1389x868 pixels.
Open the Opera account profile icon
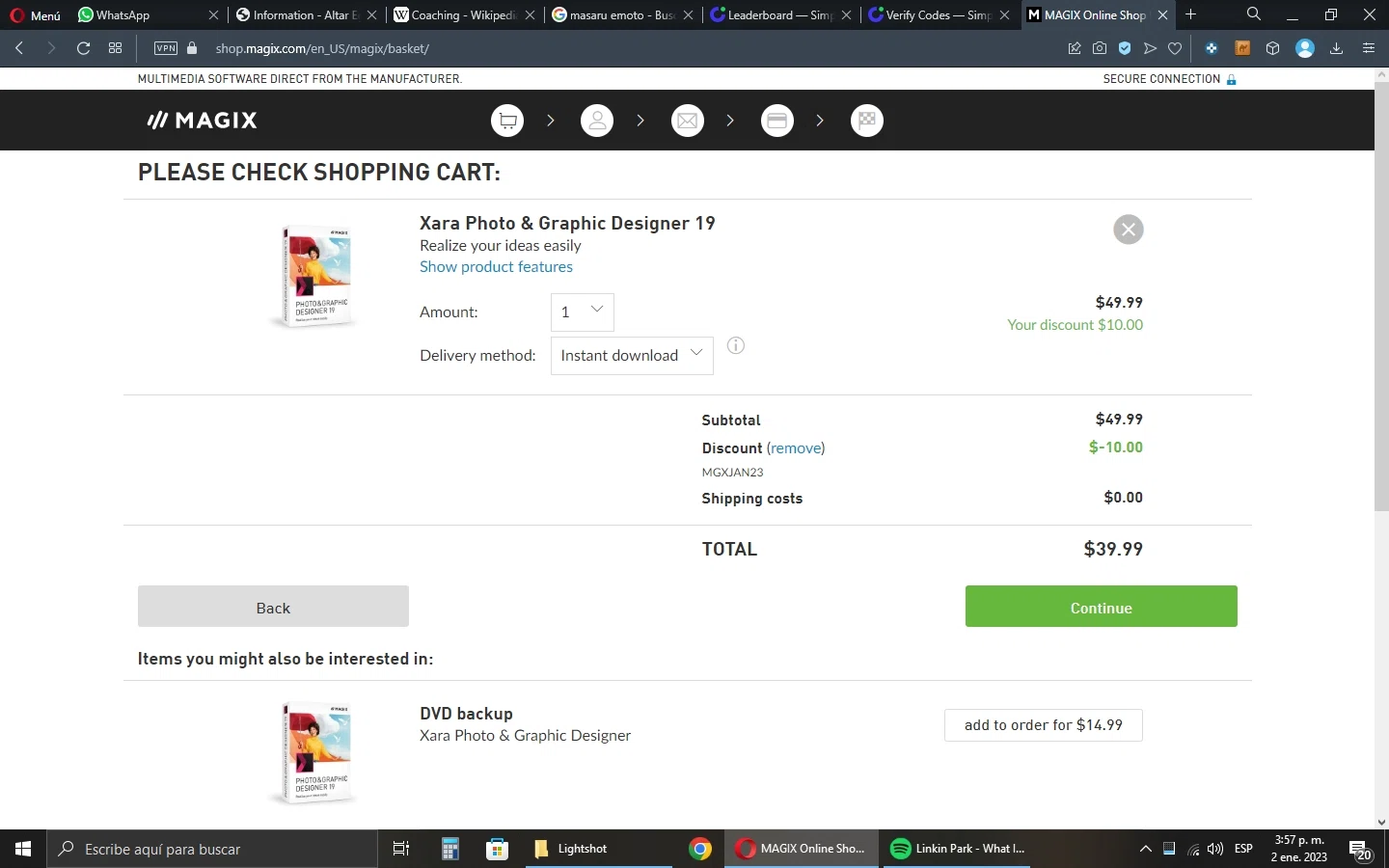[x=1305, y=48]
